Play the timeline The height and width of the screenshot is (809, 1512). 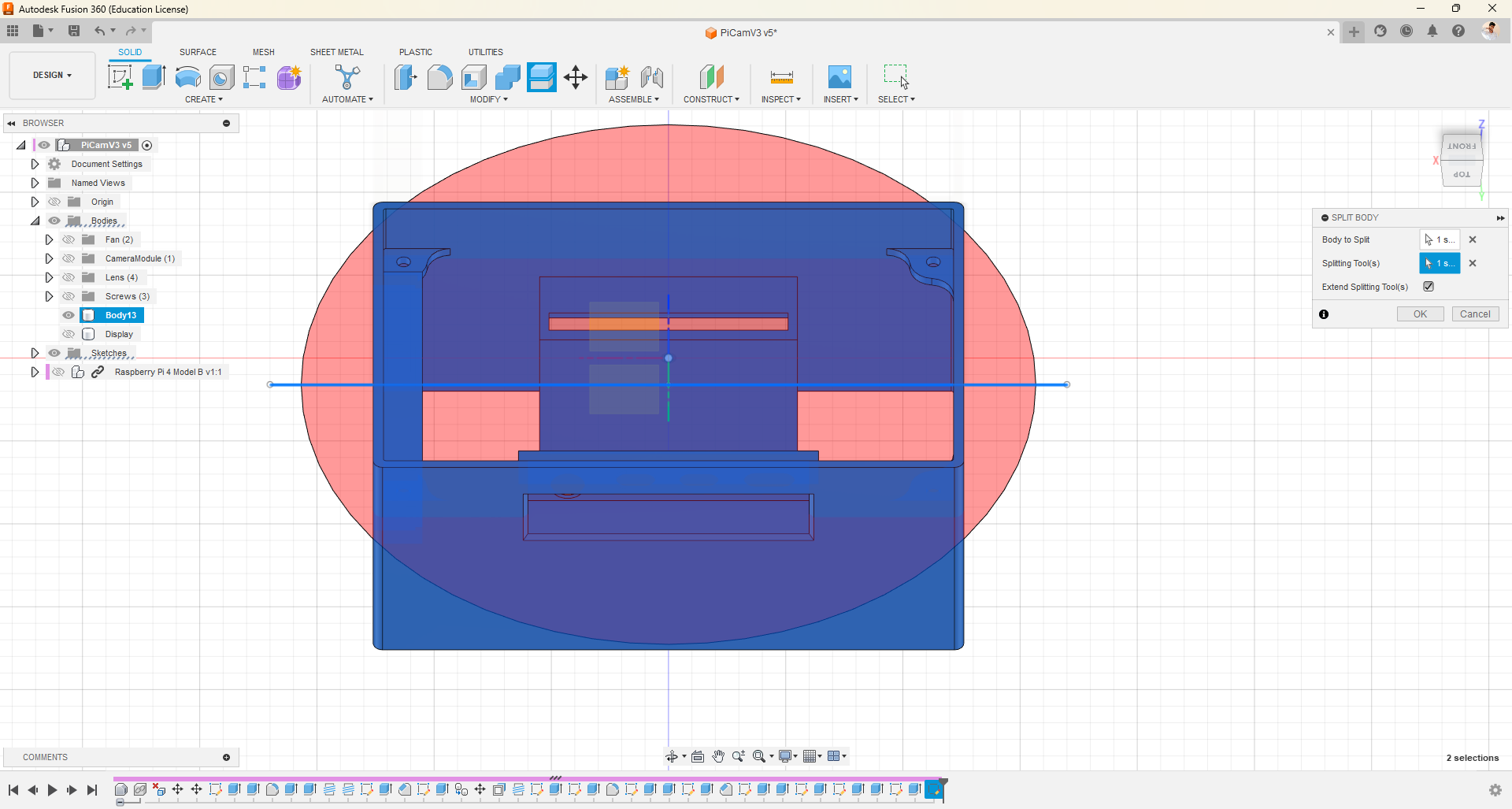pos(52,790)
